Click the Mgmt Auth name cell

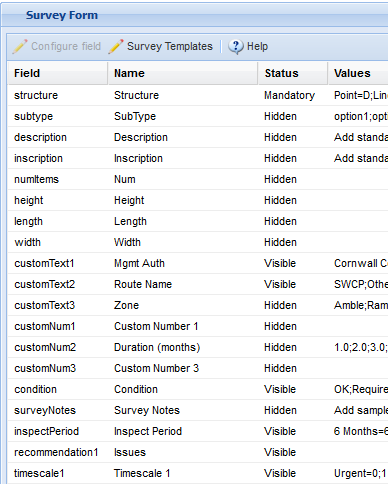[183, 263]
